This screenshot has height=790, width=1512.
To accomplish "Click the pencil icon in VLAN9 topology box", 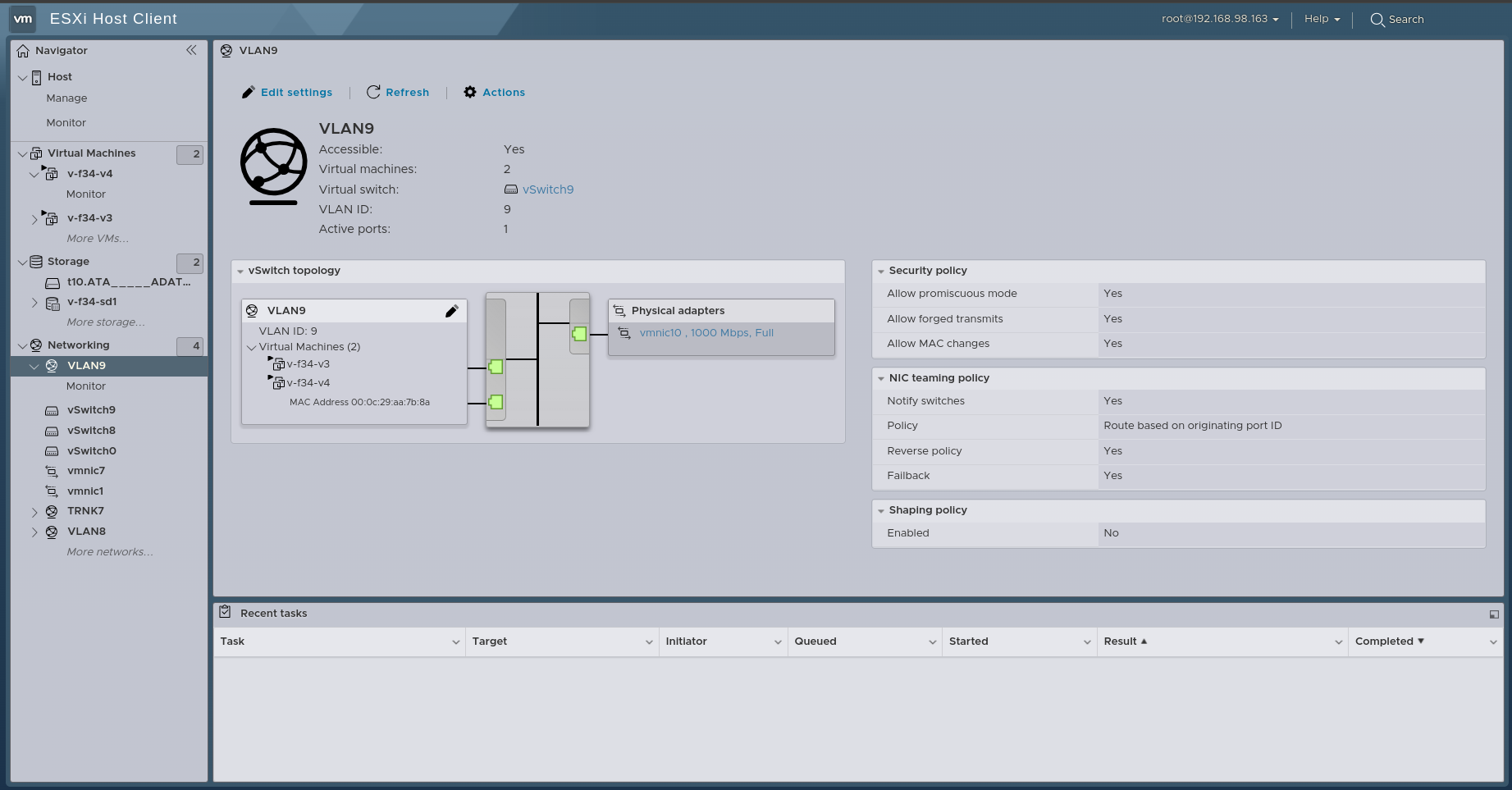I will 451,311.
